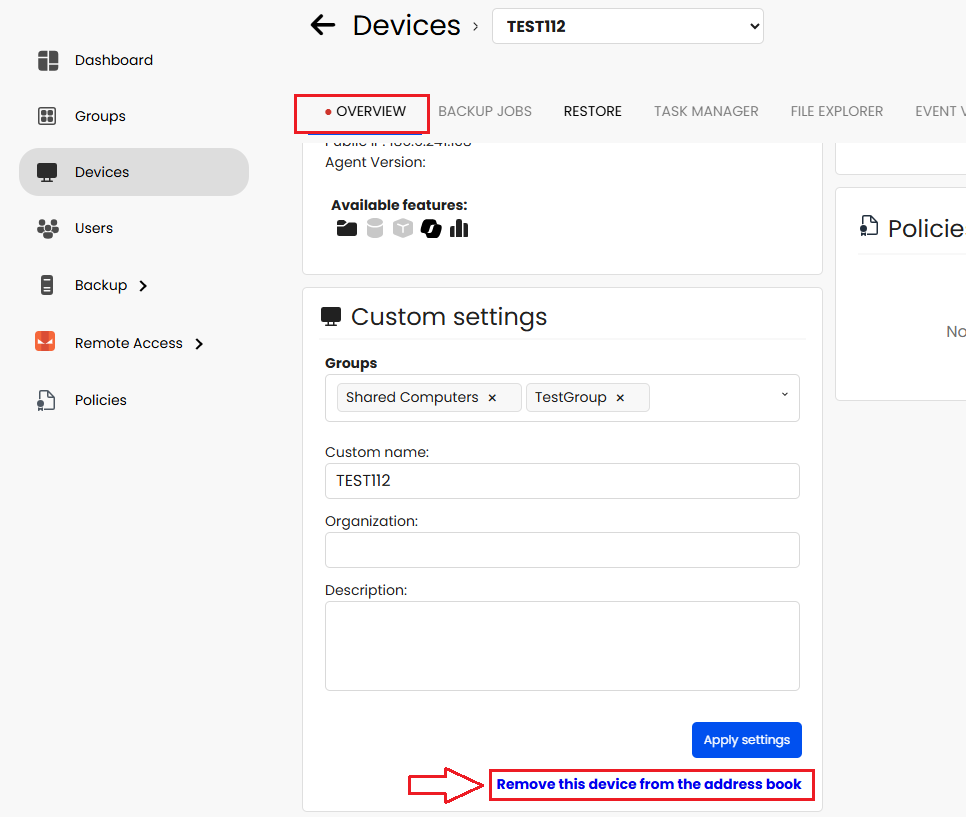Click the back arrow beside Devices
The image size is (966, 817).
pos(322,25)
